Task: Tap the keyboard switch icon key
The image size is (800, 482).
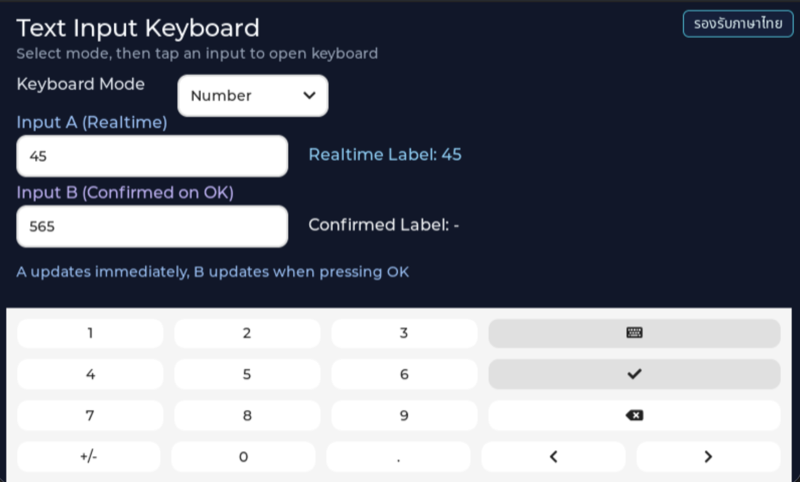Action: click(x=634, y=333)
